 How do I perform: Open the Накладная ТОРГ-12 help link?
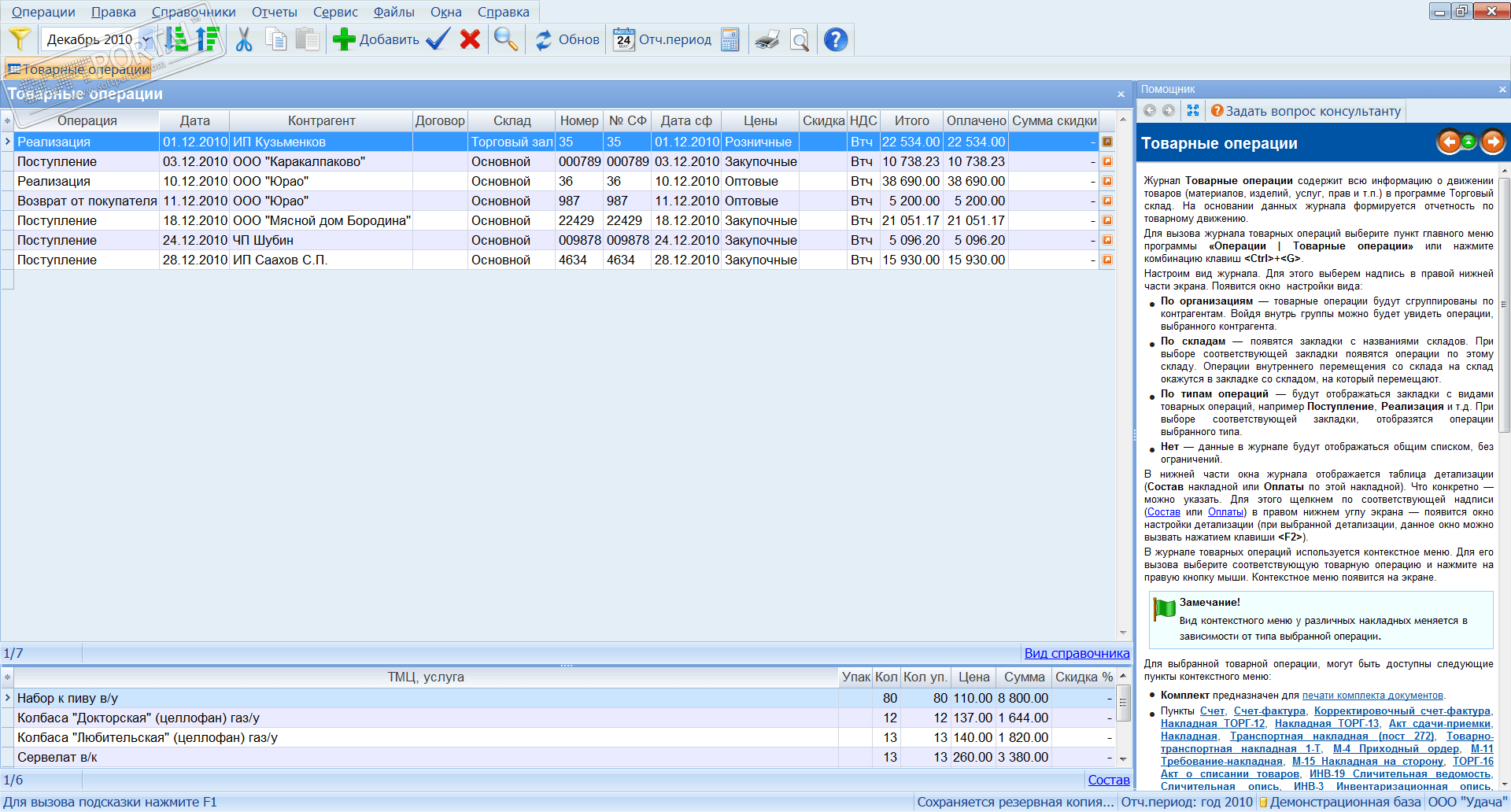tap(1213, 724)
